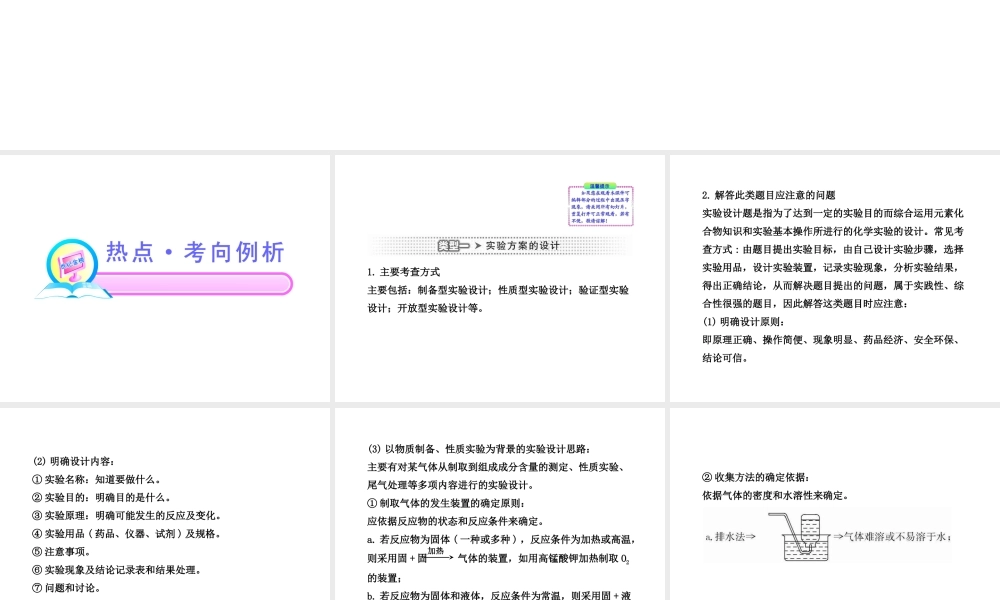
Task: Select the computer and book logo icon
Action: [71, 269]
